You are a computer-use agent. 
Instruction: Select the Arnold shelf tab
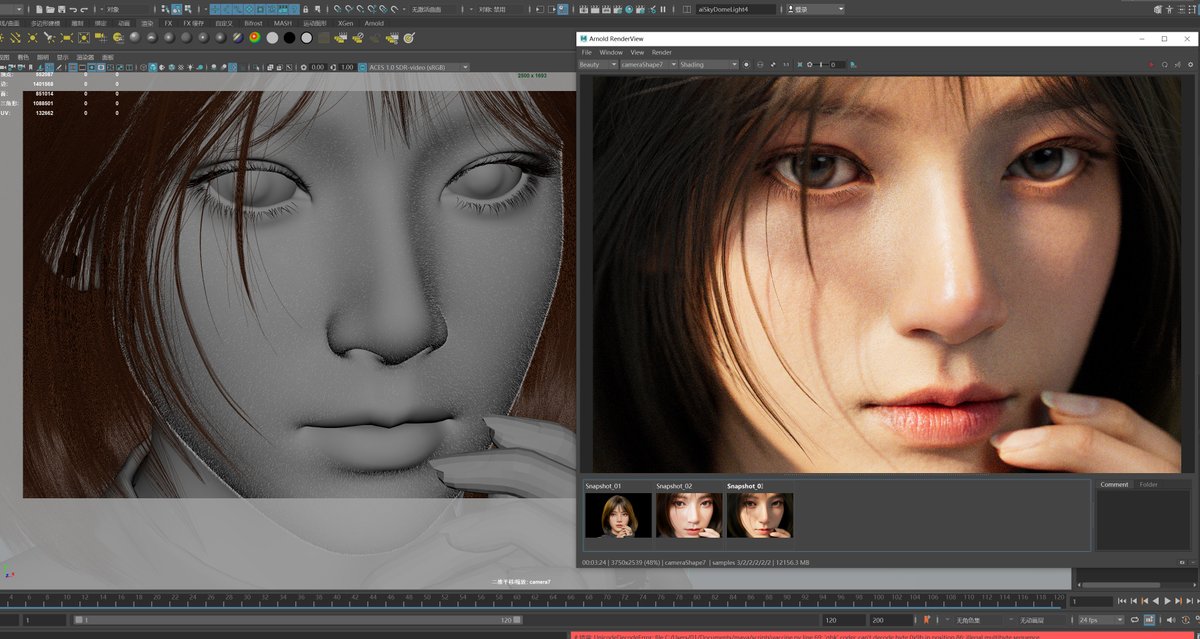[x=374, y=23]
